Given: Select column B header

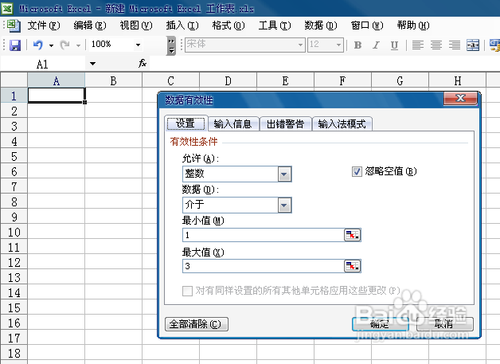Looking at the screenshot, I should click(x=113, y=81).
